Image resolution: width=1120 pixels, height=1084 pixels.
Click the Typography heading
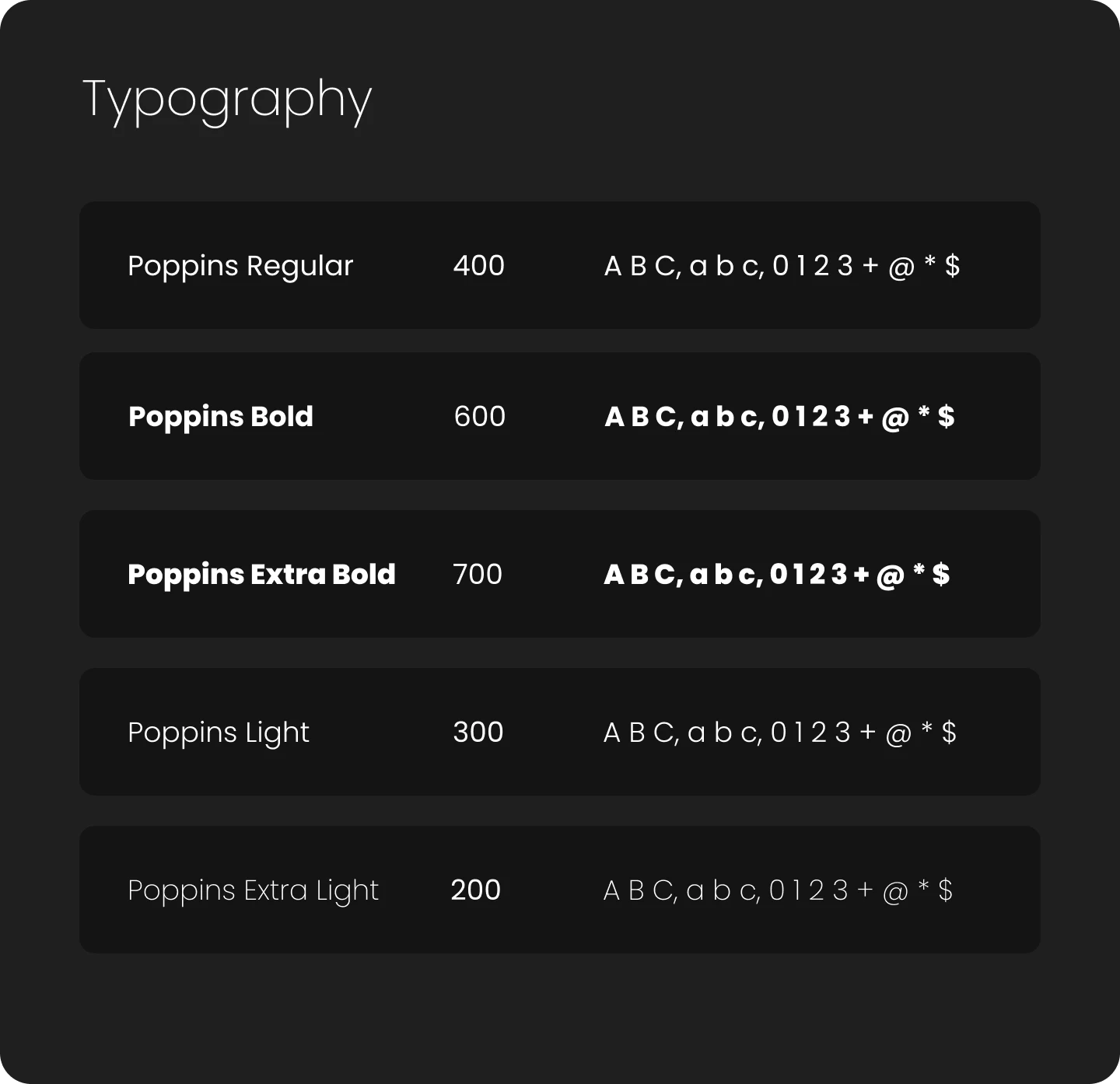[227, 100]
